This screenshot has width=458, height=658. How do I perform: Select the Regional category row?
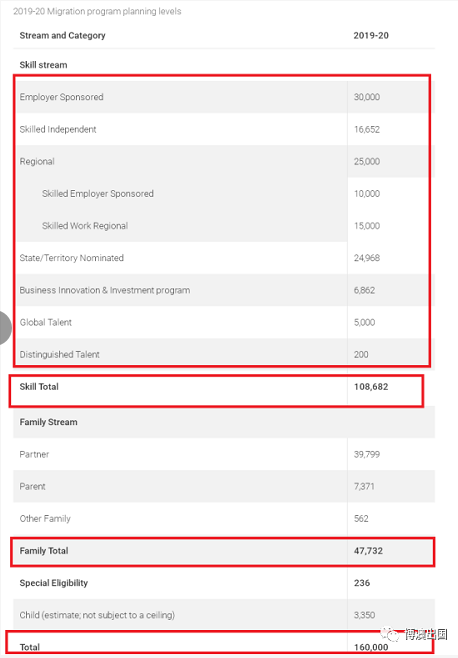pyautogui.click(x=224, y=162)
